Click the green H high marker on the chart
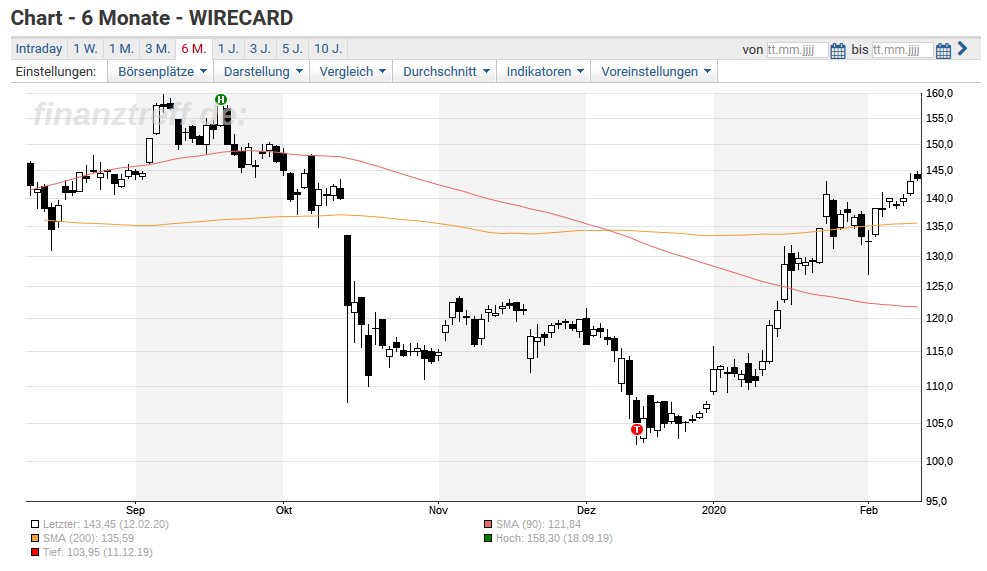The height and width of the screenshot is (571, 987). pos(220,99)
